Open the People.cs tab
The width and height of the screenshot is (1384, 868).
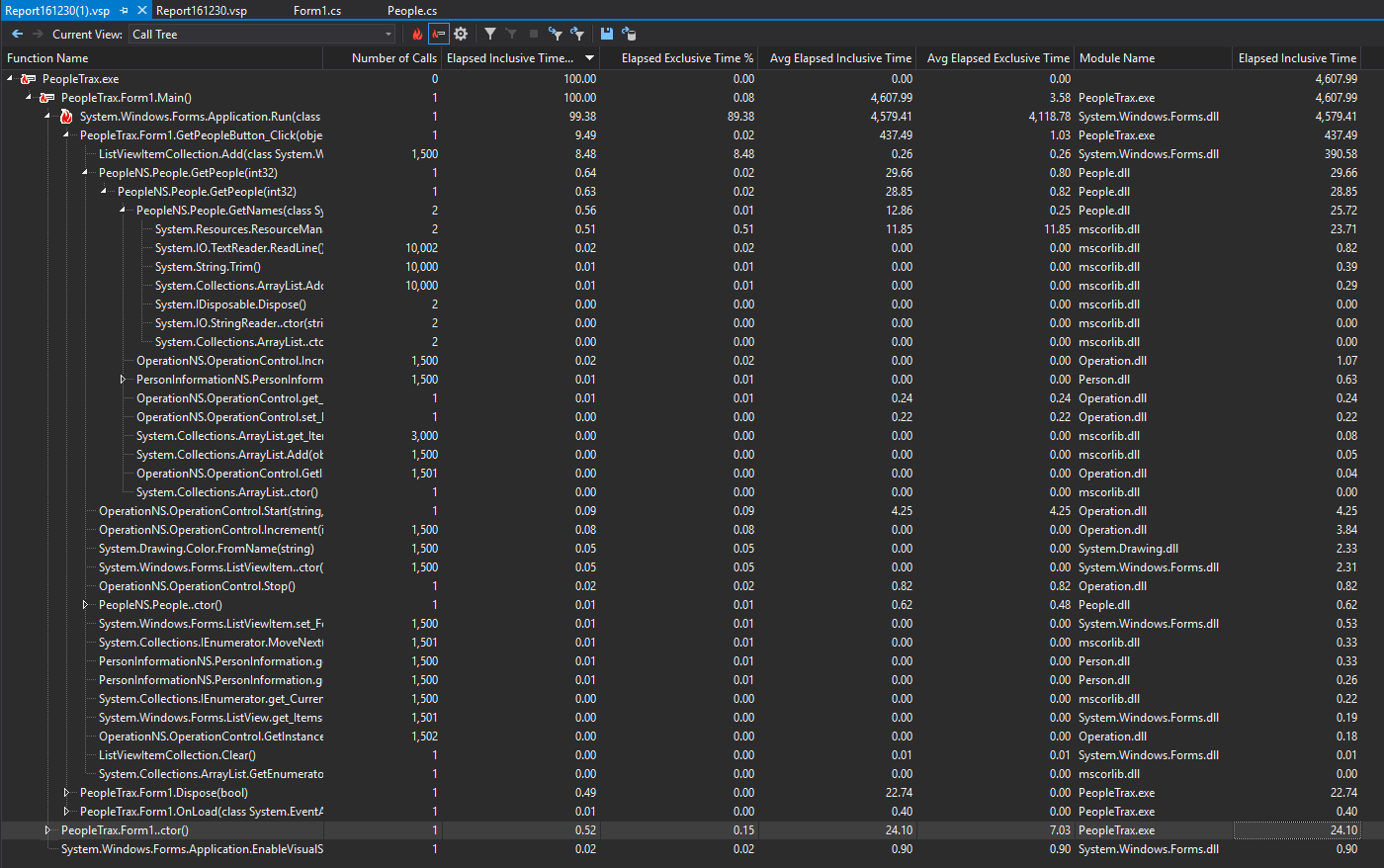(411, 11)
